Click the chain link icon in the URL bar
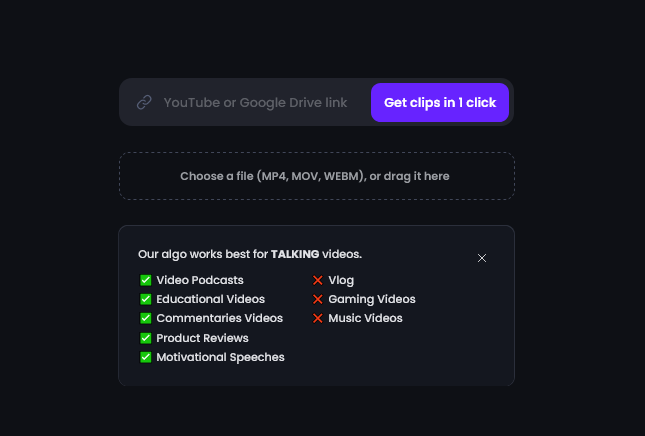Screen dimensions: 645x436 point(144,102)
